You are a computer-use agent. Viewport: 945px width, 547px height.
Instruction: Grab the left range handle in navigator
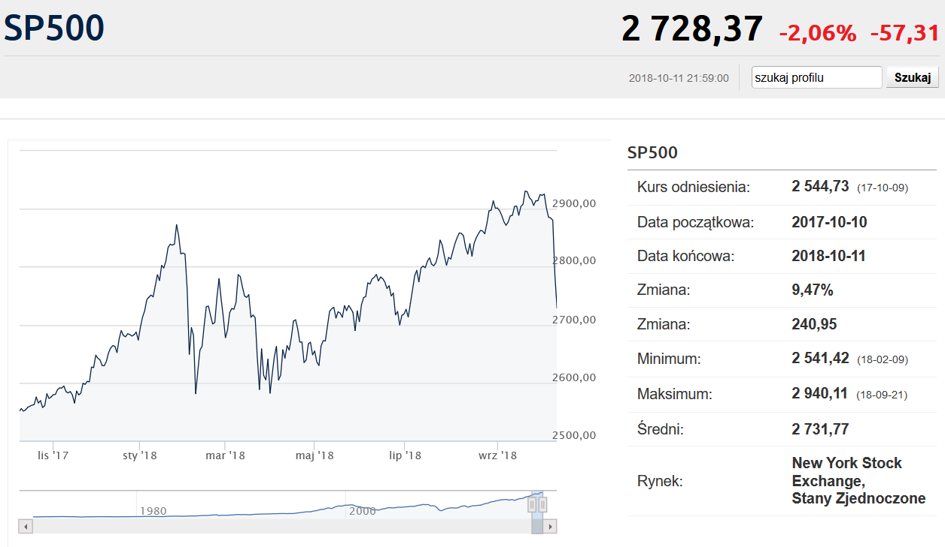pos(532,504)
